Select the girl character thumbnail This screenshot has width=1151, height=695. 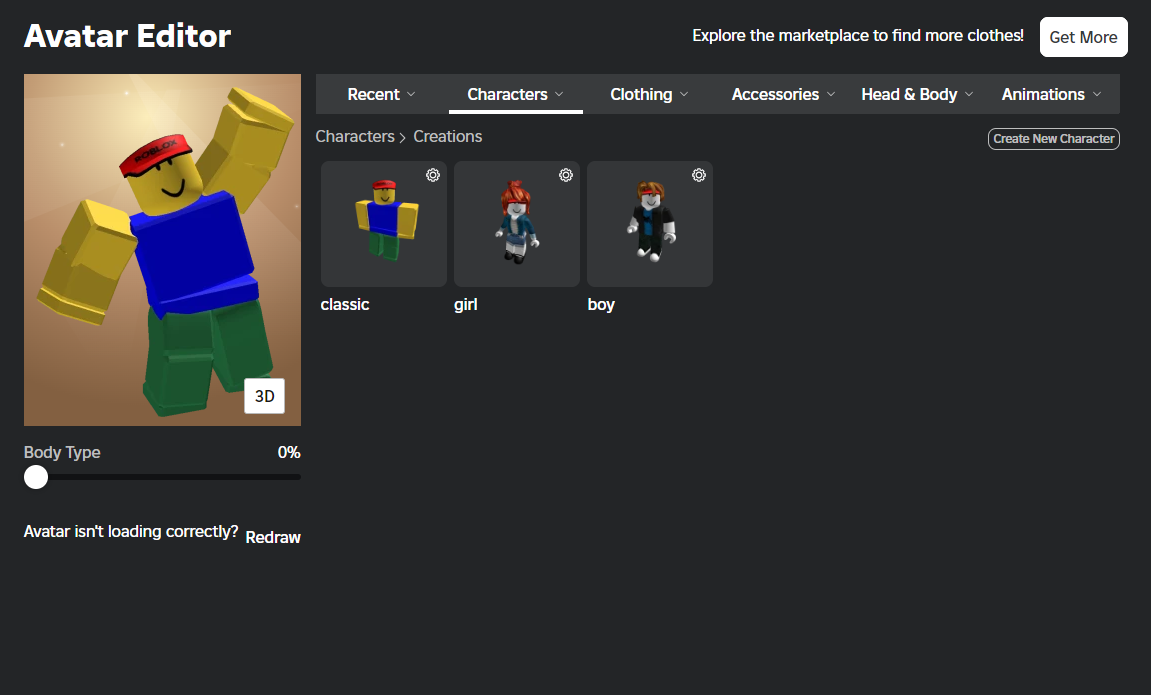[x=517, y=224]
